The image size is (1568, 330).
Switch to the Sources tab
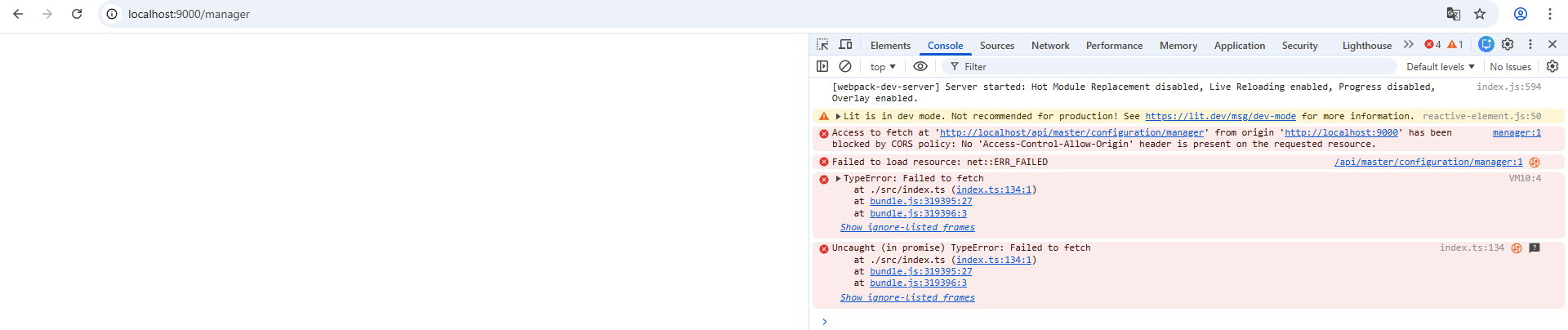click(996, 46)
